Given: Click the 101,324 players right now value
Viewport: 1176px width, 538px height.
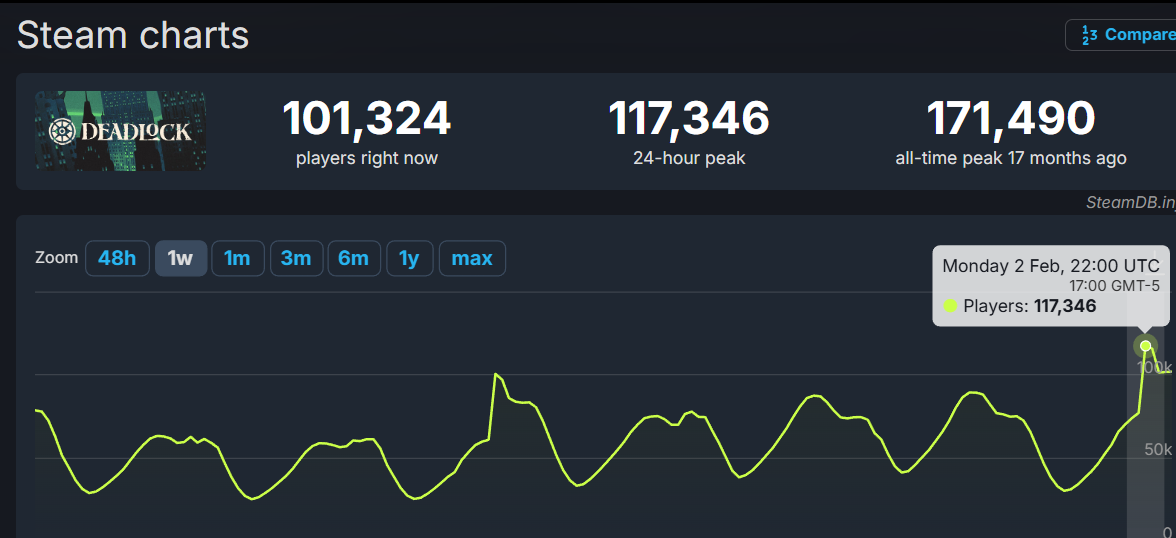Looking at the screenshot, I should 367,119.
